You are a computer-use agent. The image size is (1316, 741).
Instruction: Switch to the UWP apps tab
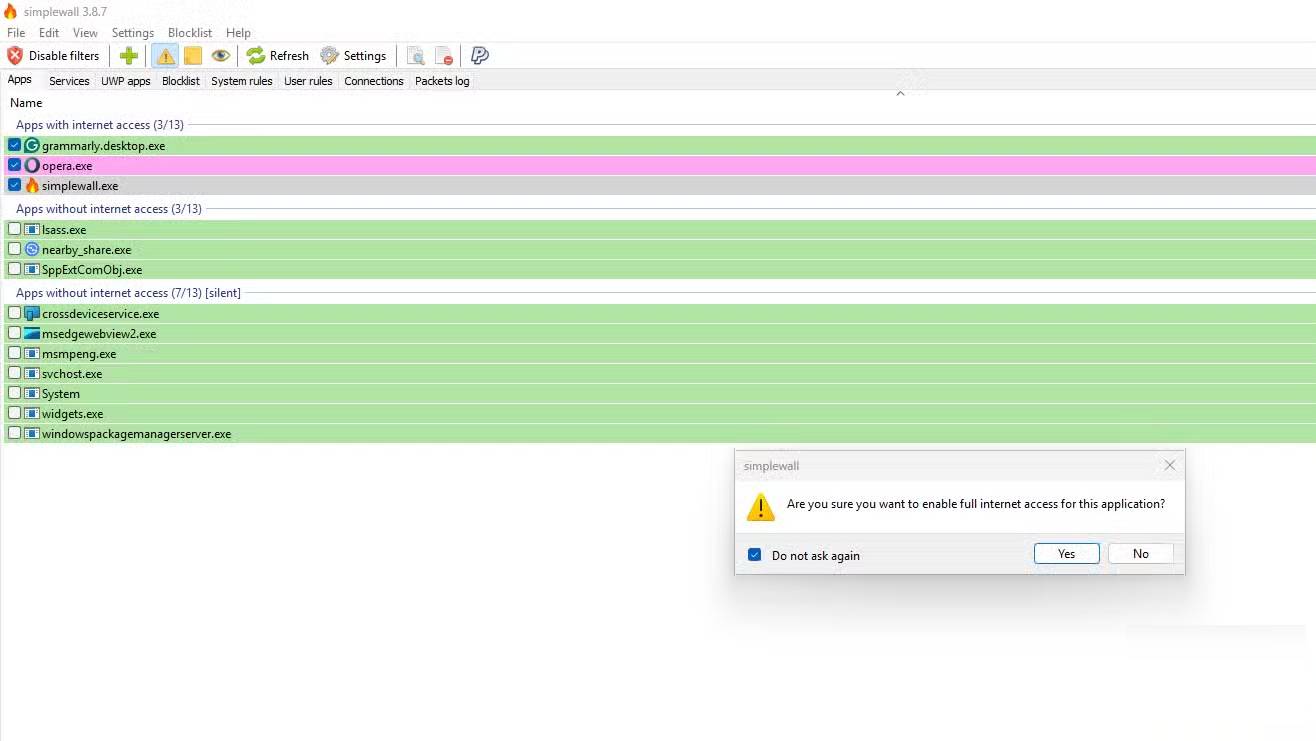pos(126,81)
